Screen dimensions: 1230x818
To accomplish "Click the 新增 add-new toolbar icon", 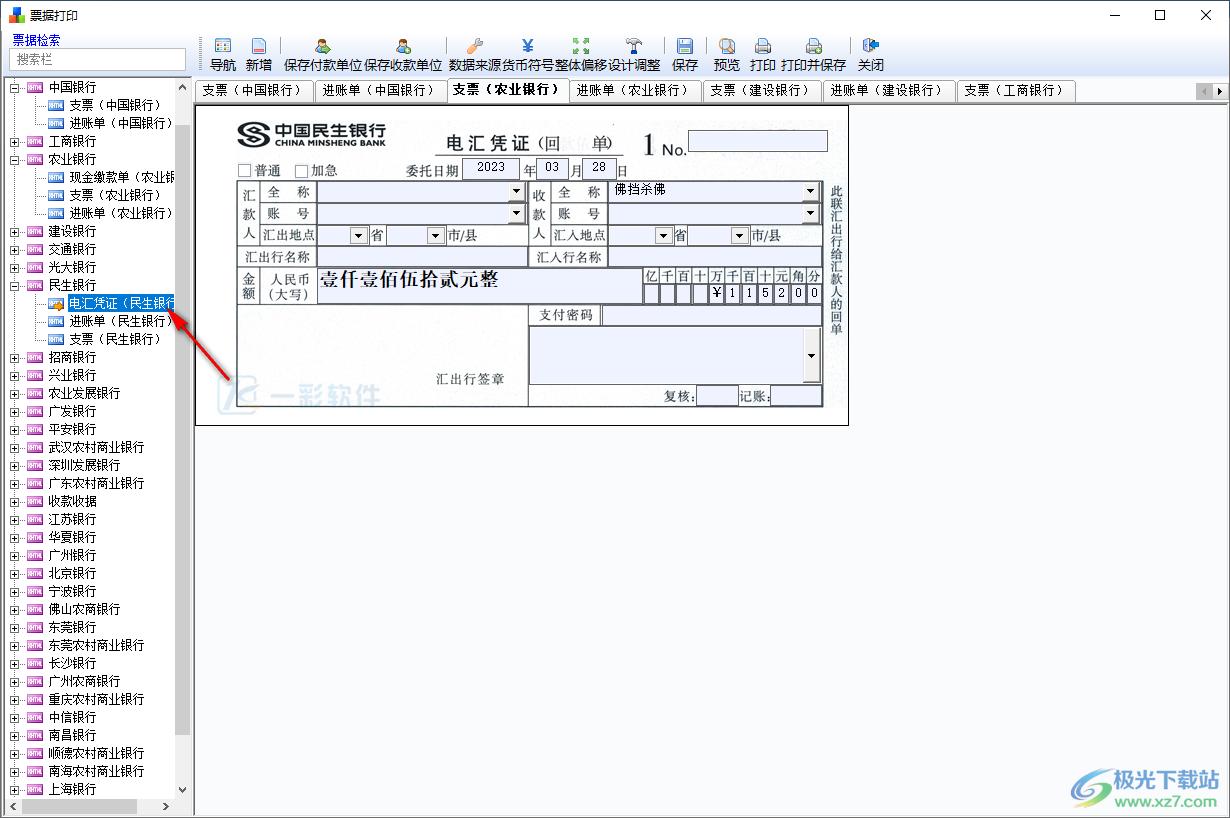I will (258, 46).
